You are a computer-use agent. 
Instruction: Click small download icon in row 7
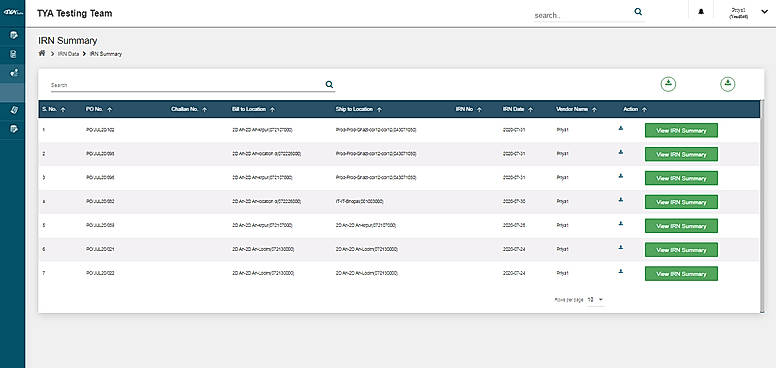coord(621,272)
